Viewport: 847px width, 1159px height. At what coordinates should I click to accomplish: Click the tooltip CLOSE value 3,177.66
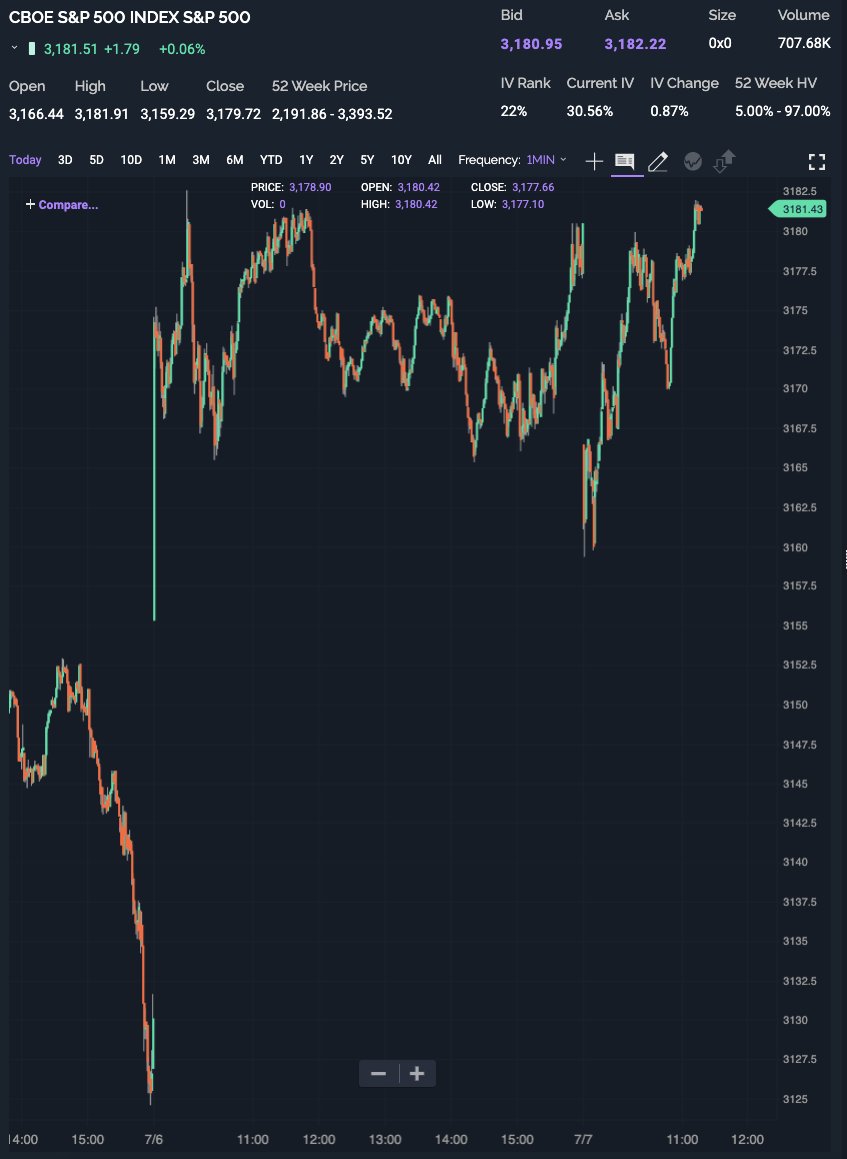[x=533, y=187]
